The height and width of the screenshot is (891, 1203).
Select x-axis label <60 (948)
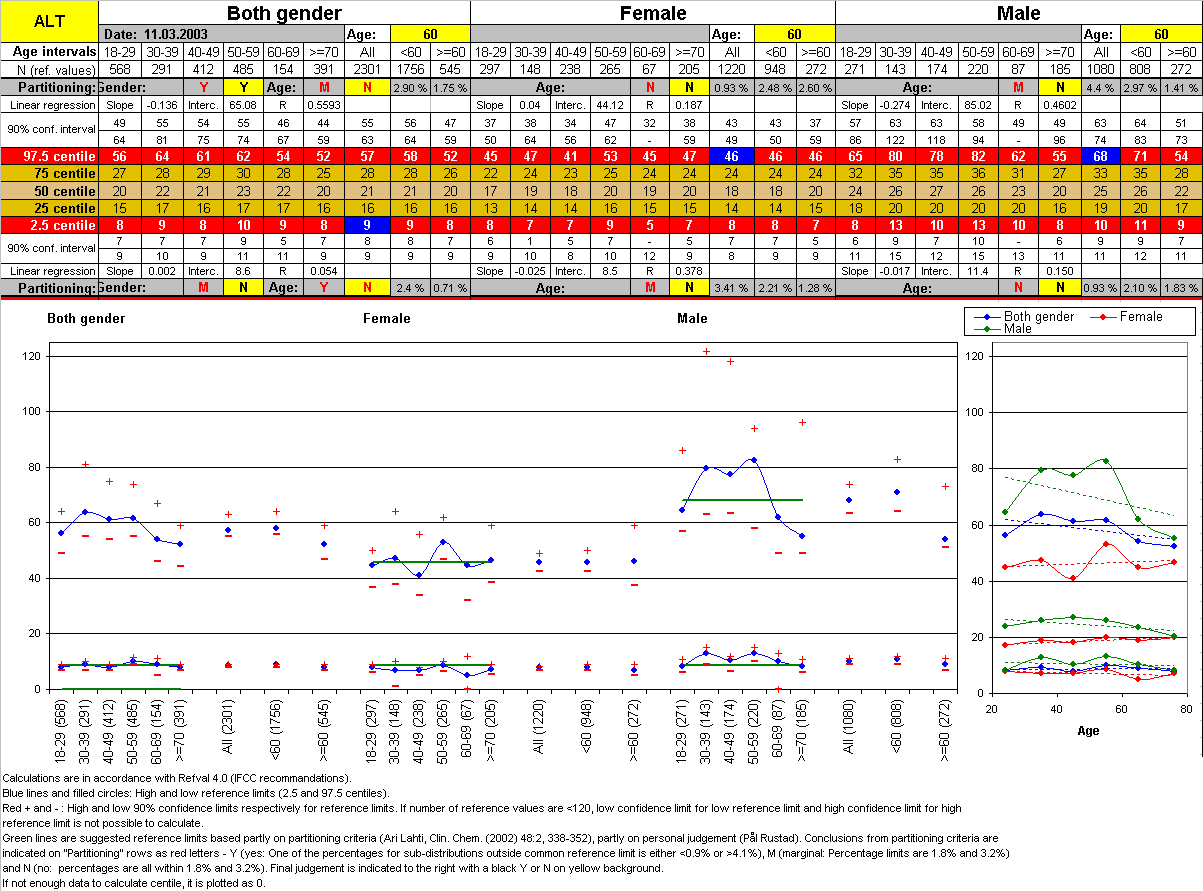(587, 729)
